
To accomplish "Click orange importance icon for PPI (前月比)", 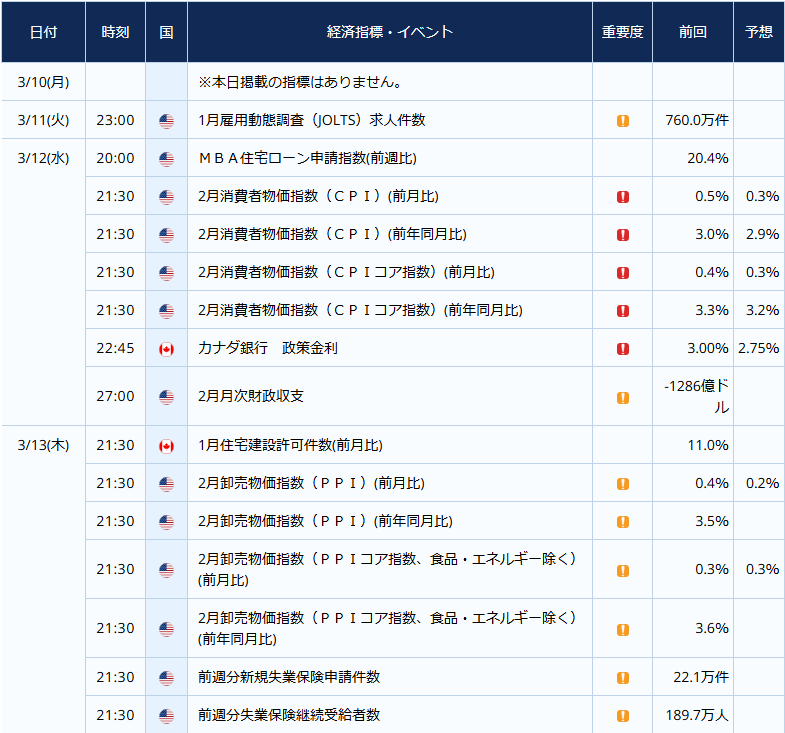I will (623, 484).
